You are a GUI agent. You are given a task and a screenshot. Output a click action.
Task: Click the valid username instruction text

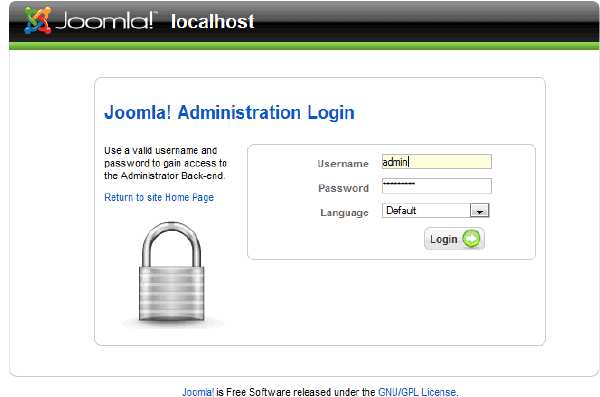tap(165, 163)
